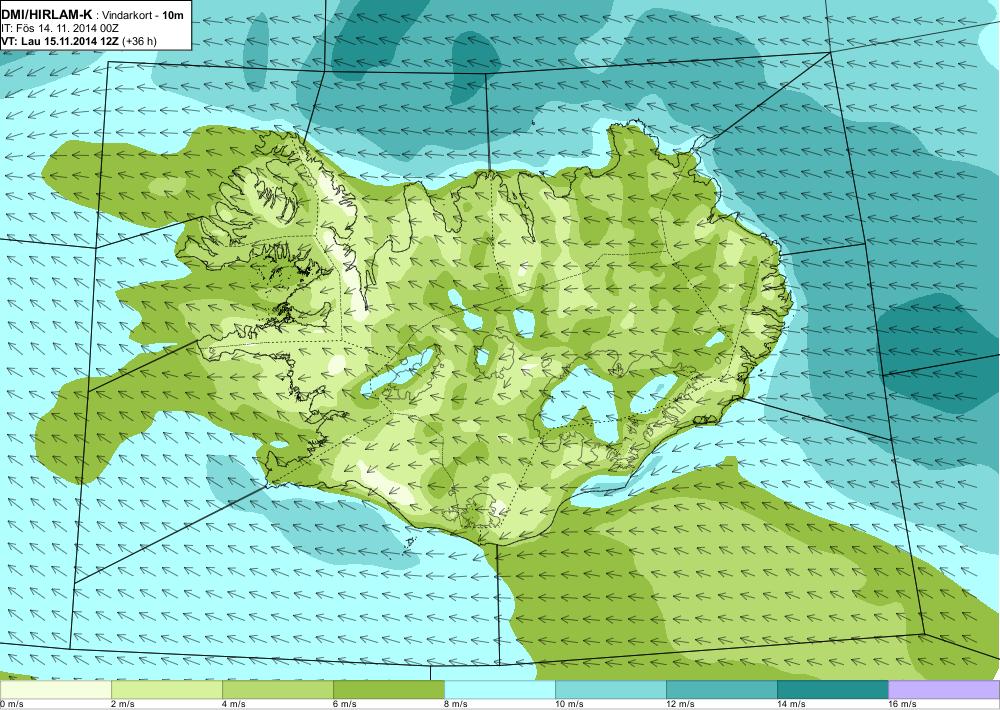Click the '12 m/s' legend label
The height and width of the screenshot is (710, 1000).
tap(680, 704)
